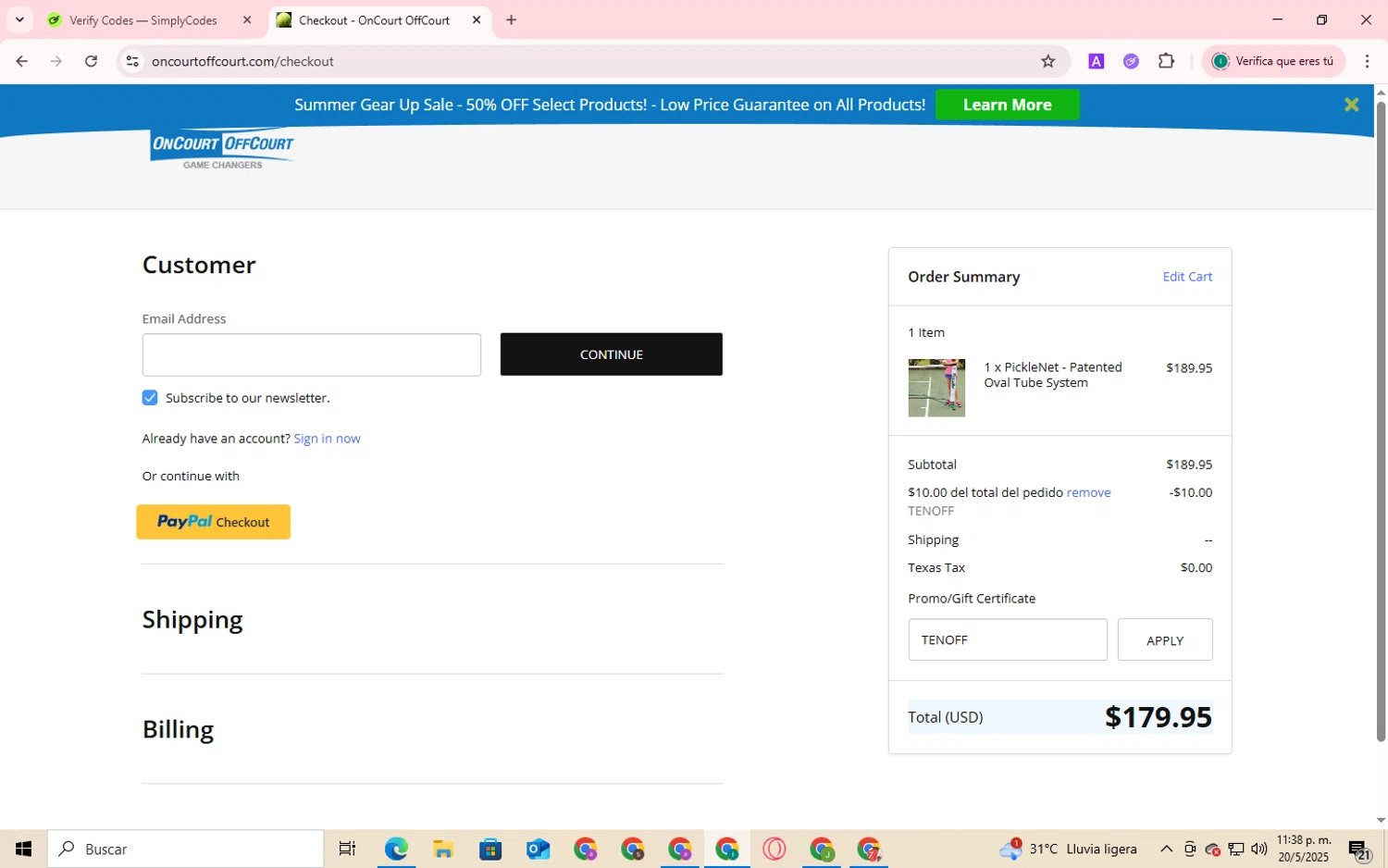
Task: Click the CONTINUE button
Action: pyautogui.click(x=611, y=354)
